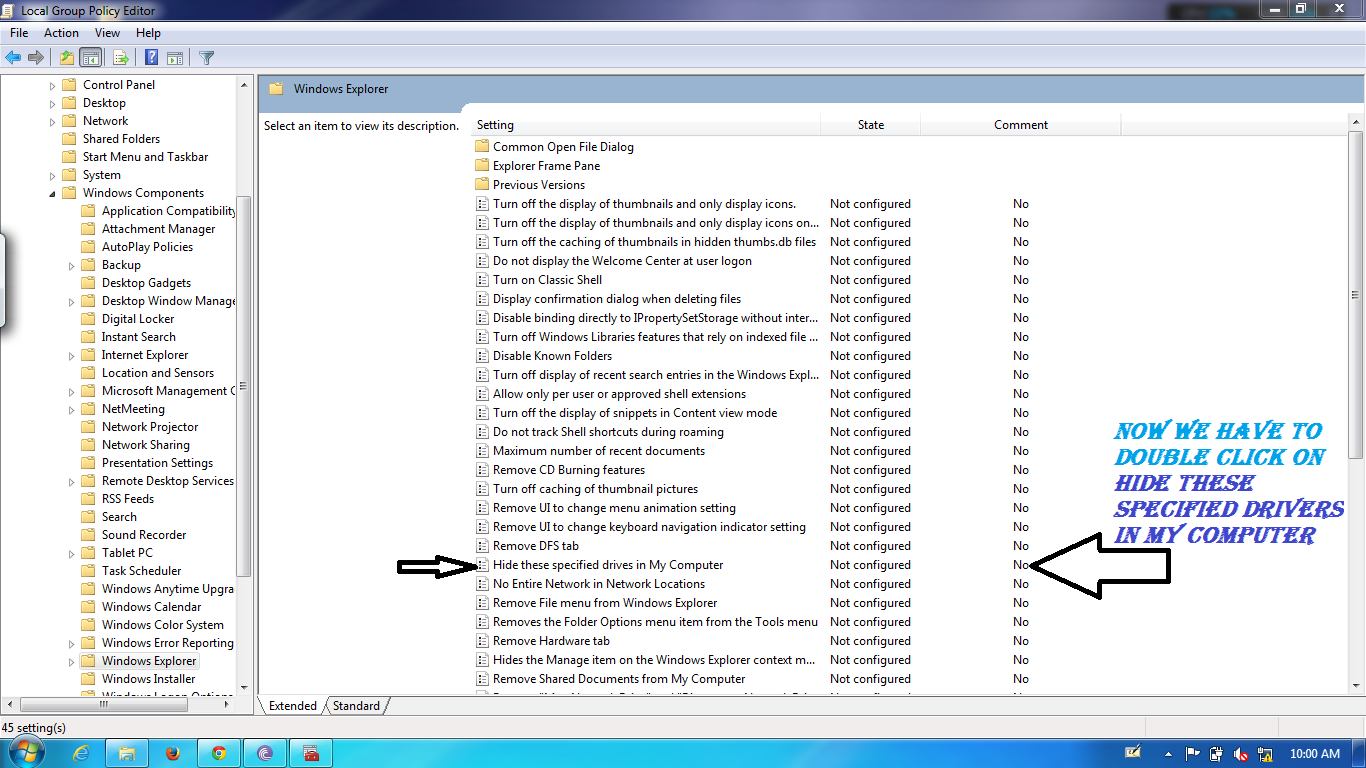Click the Explorer Frame Pane folder icon
Image resolution: width=1366 pixels, height=768 pixels.
click(482, 166)
